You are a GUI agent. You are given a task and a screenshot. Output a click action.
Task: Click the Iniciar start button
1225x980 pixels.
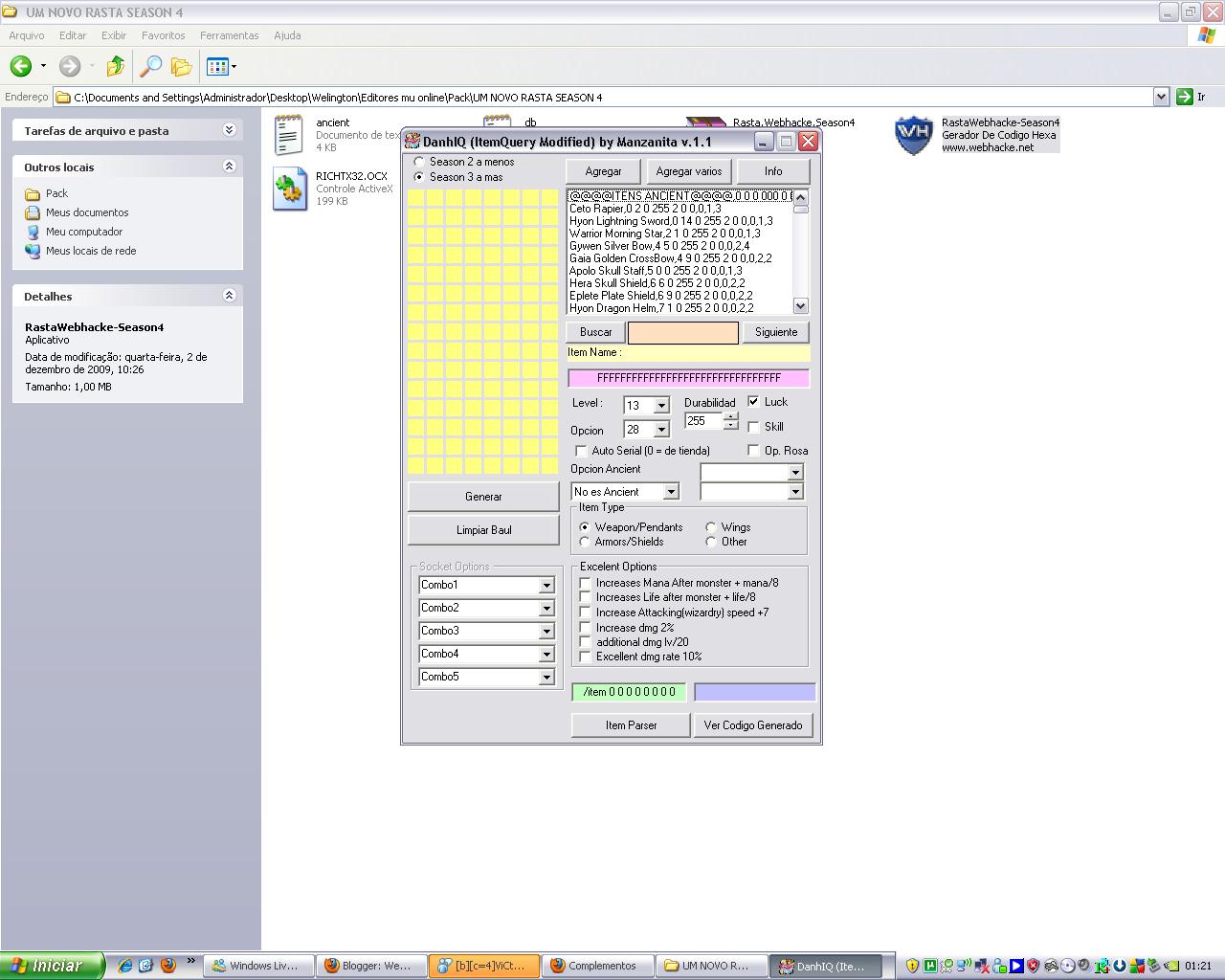coord(52,966)
